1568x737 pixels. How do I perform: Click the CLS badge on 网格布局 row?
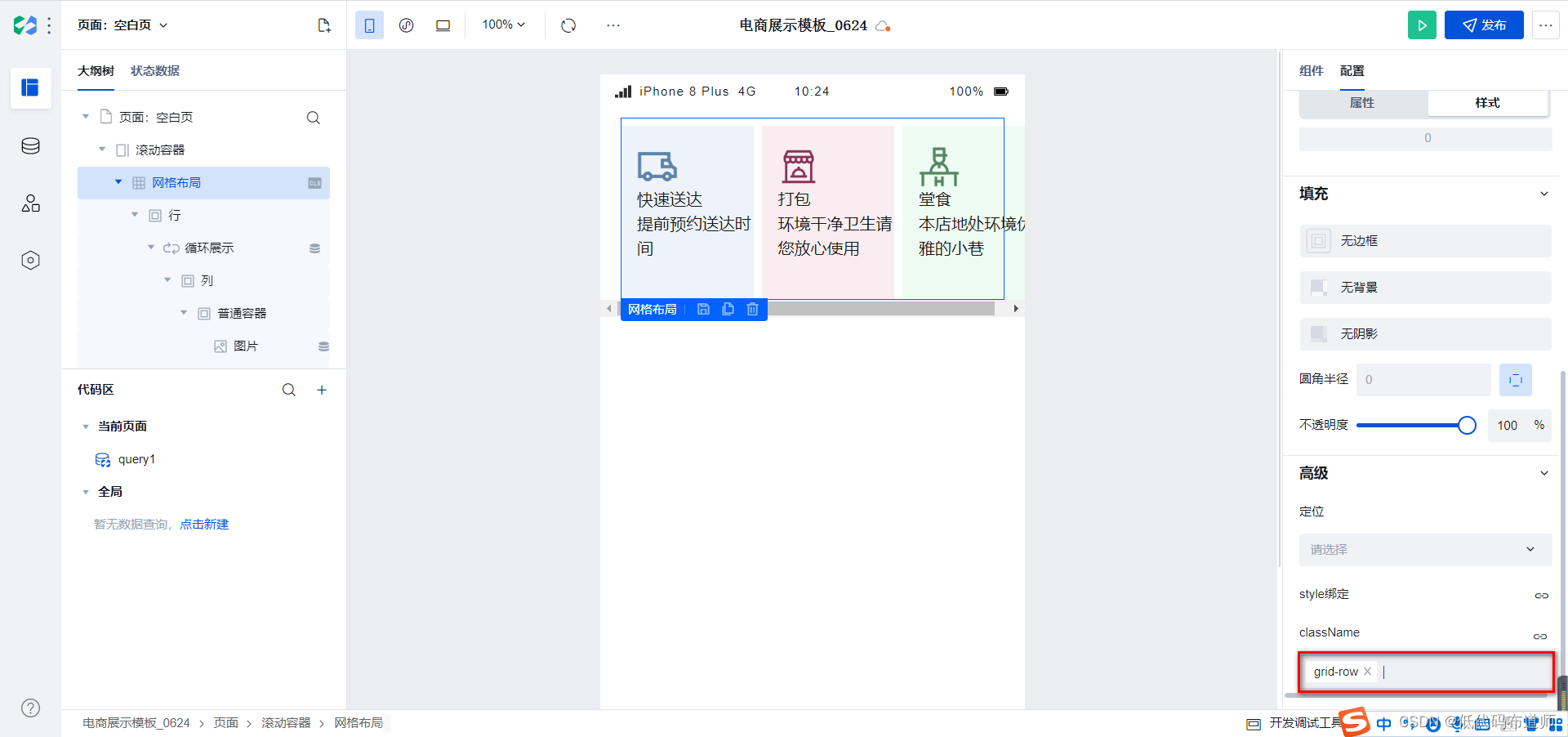(314, 183)
